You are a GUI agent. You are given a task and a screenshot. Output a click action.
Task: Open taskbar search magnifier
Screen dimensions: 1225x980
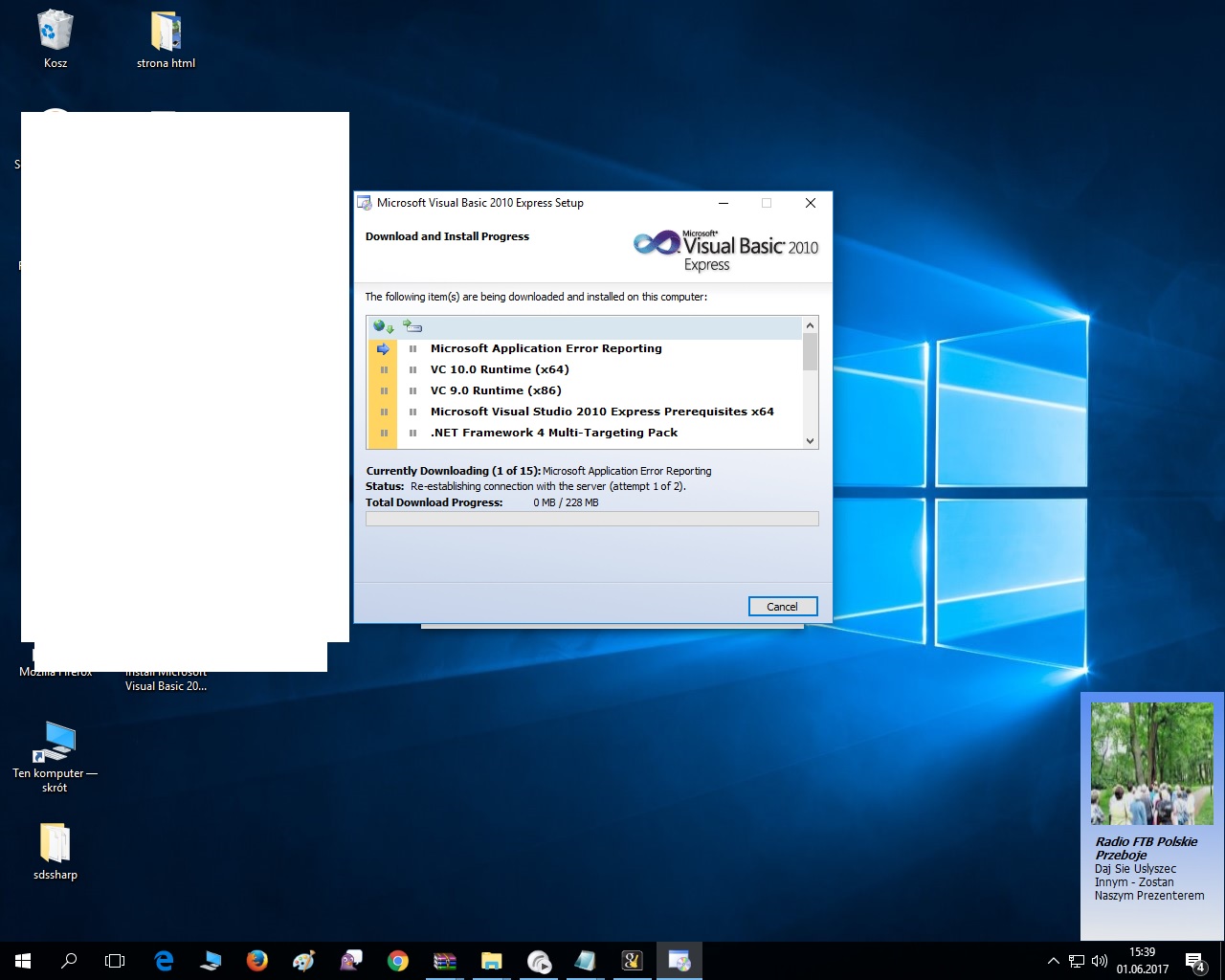[69, 961]
